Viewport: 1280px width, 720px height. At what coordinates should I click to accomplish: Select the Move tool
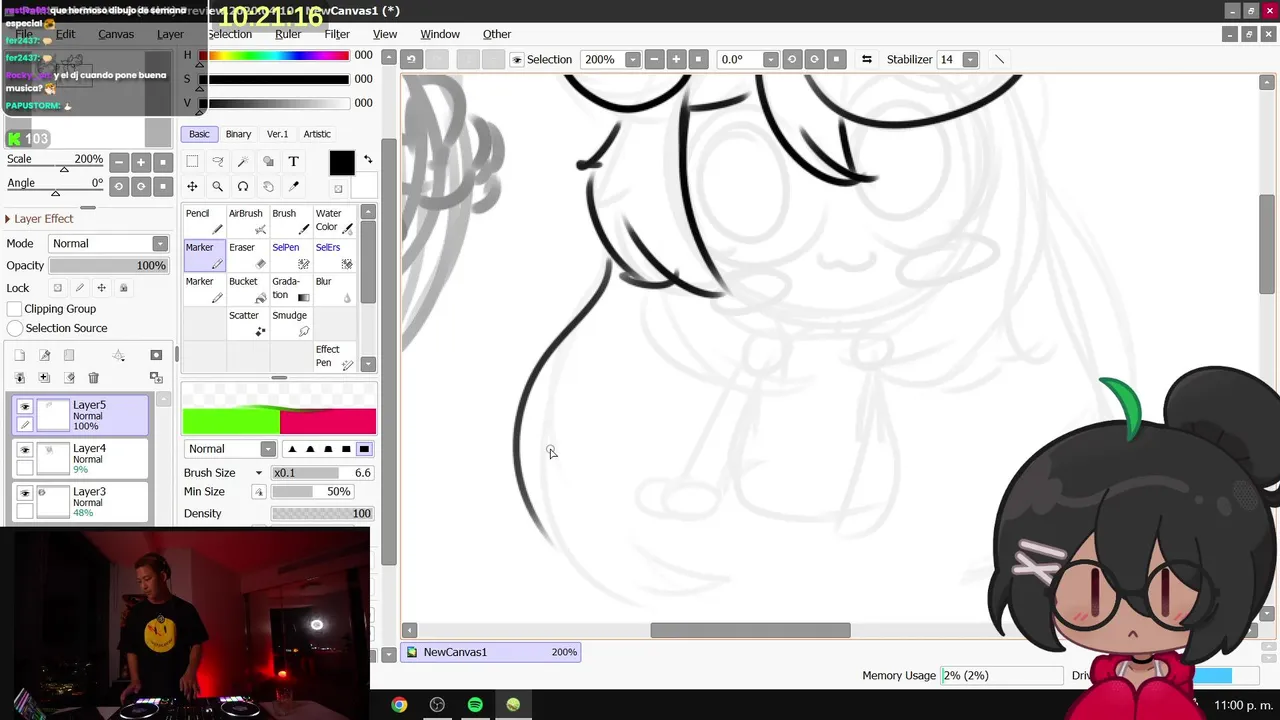pos(192,186)
